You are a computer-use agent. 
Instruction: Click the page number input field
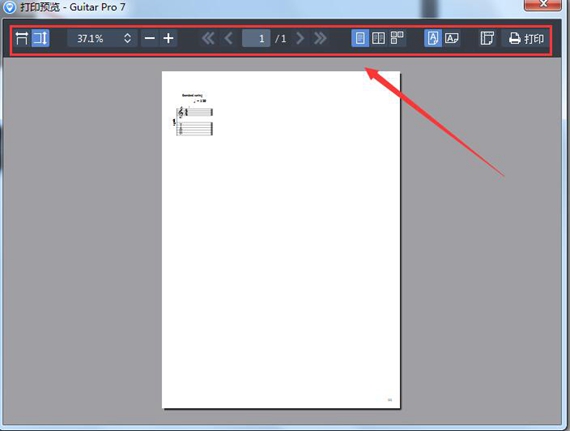point(256,38)
